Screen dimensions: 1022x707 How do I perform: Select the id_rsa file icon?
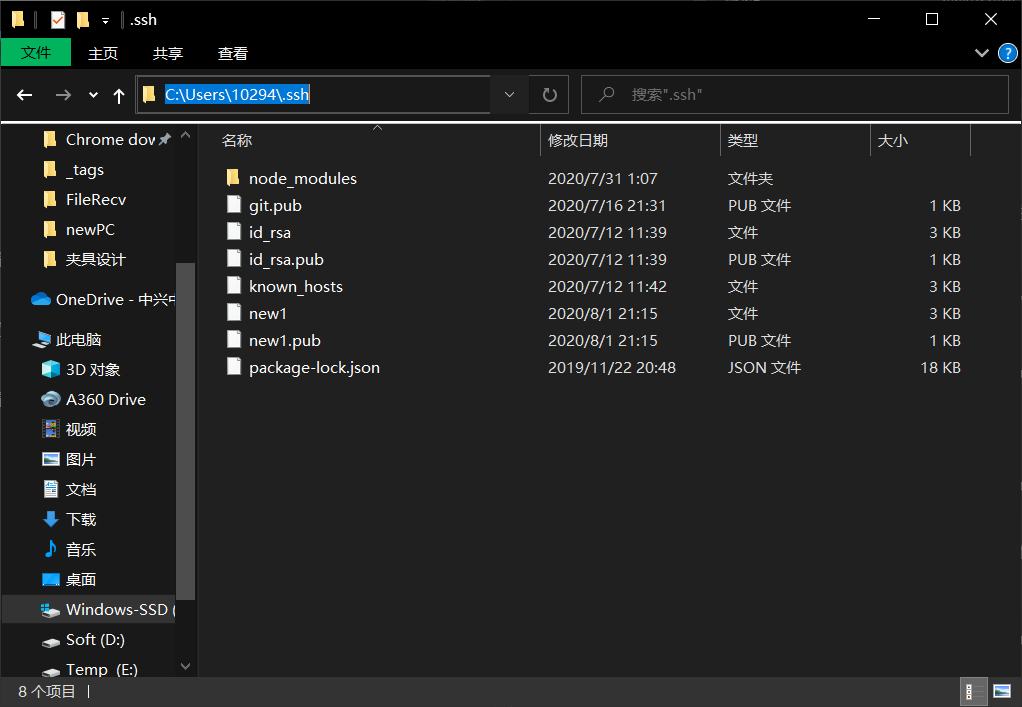[x=233, y=231]
